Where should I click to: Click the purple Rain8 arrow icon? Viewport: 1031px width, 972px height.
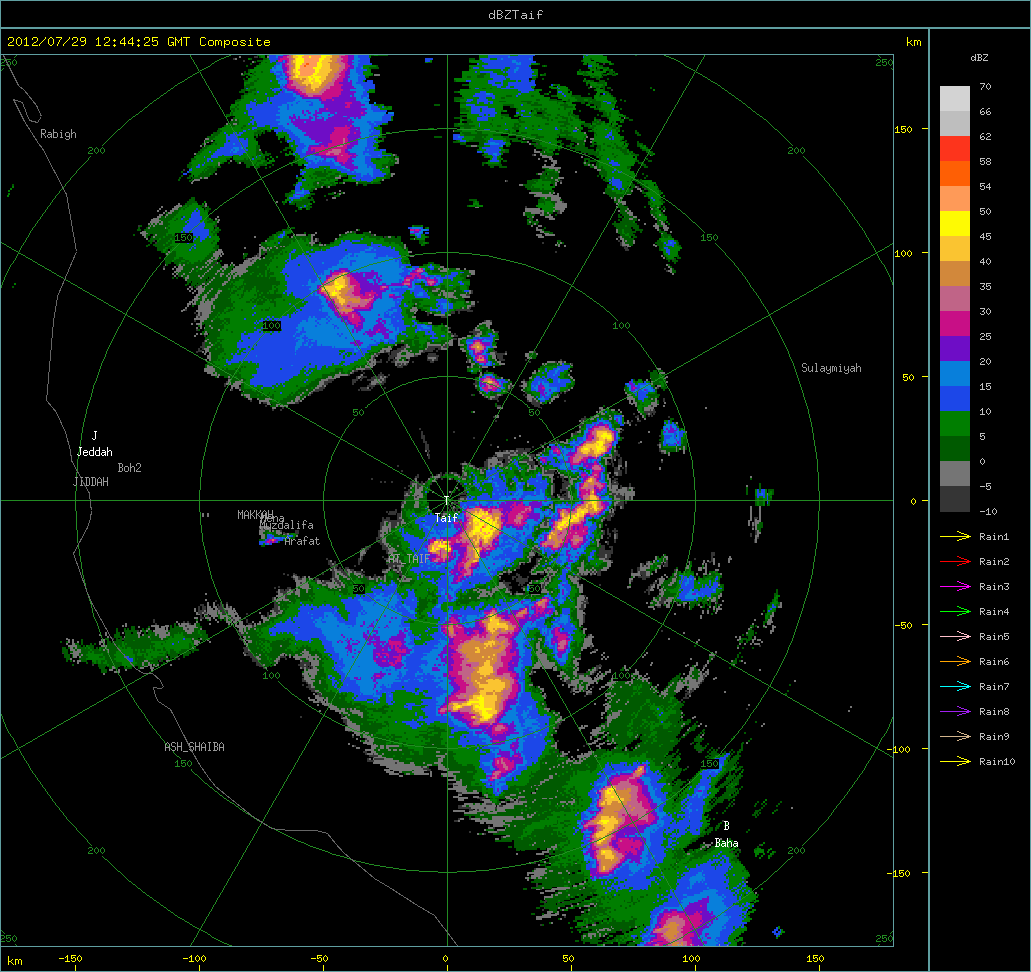pos(955,712)
